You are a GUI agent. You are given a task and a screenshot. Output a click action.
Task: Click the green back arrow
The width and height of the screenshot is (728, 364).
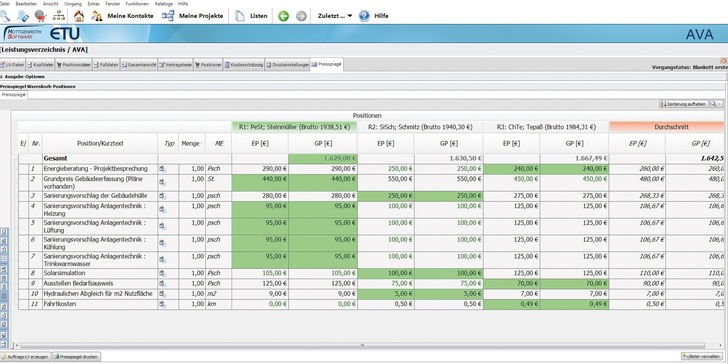pyautogui.click(x=283, y=16)
